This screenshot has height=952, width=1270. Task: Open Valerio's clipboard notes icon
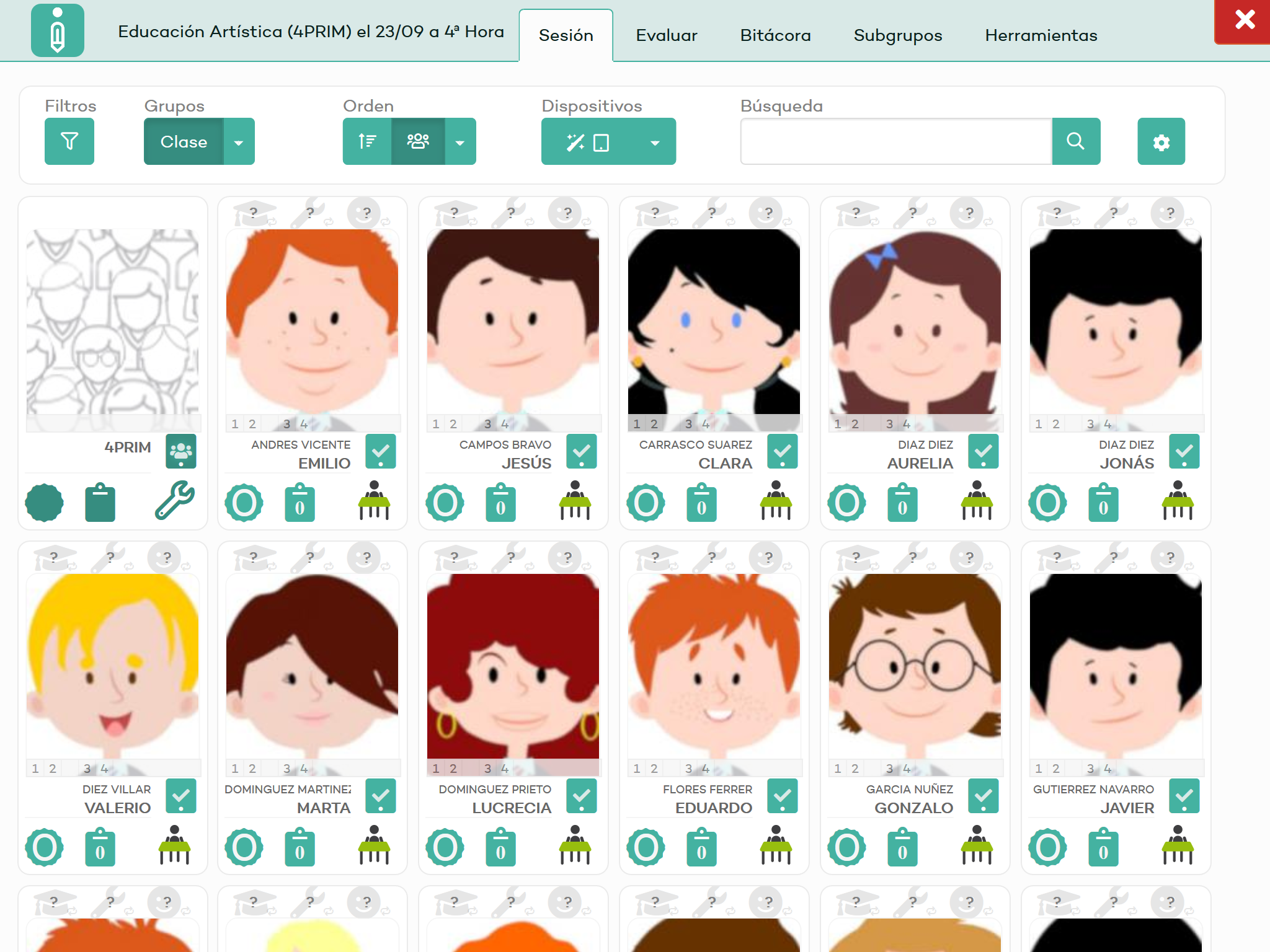coord(100,847)
